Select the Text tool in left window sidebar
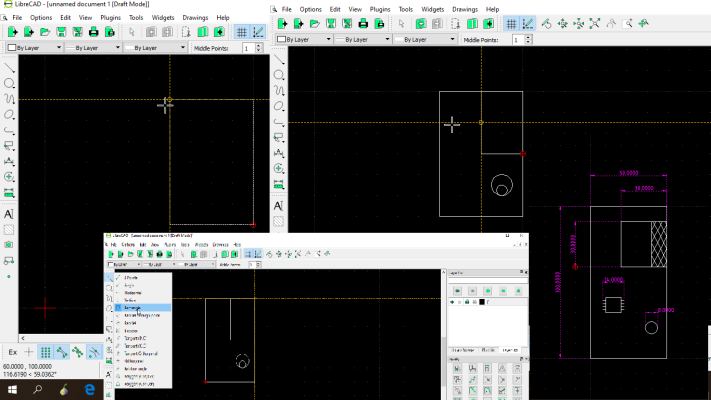 point(9,214)
